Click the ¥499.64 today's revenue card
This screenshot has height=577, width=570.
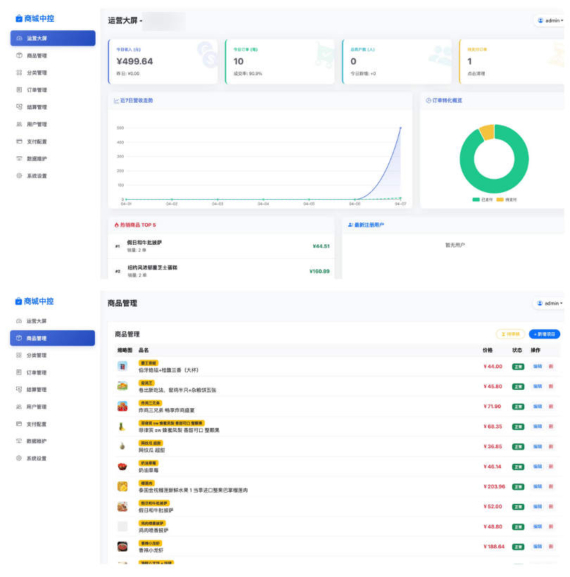(163, 61)
